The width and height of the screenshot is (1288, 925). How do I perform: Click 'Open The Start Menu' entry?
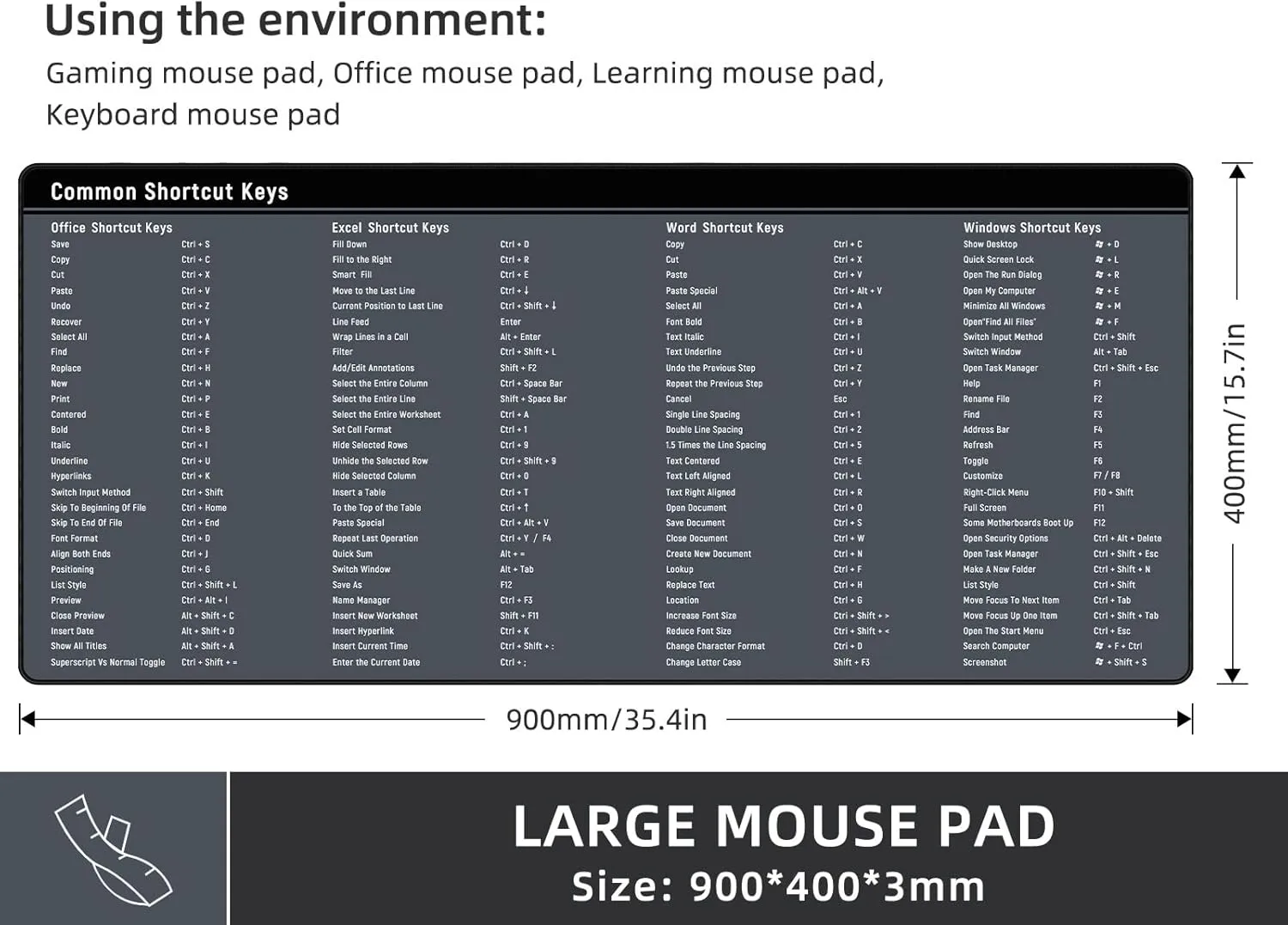click(1003, 631)
